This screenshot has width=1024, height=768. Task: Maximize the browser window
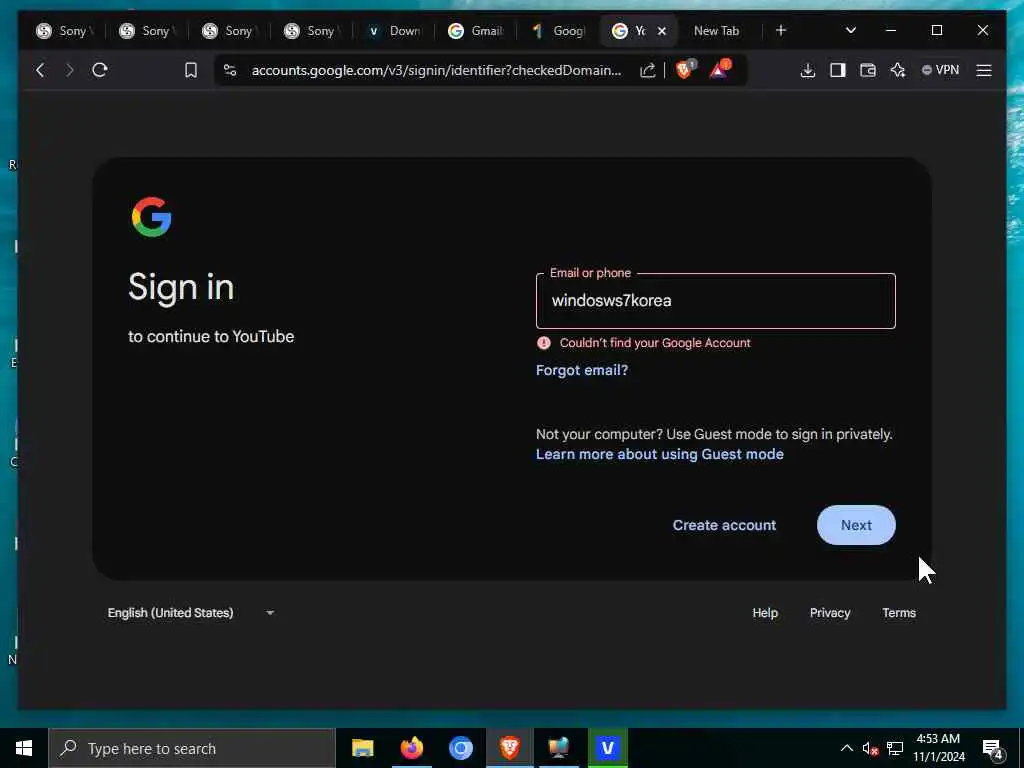[x=937, y=30]
